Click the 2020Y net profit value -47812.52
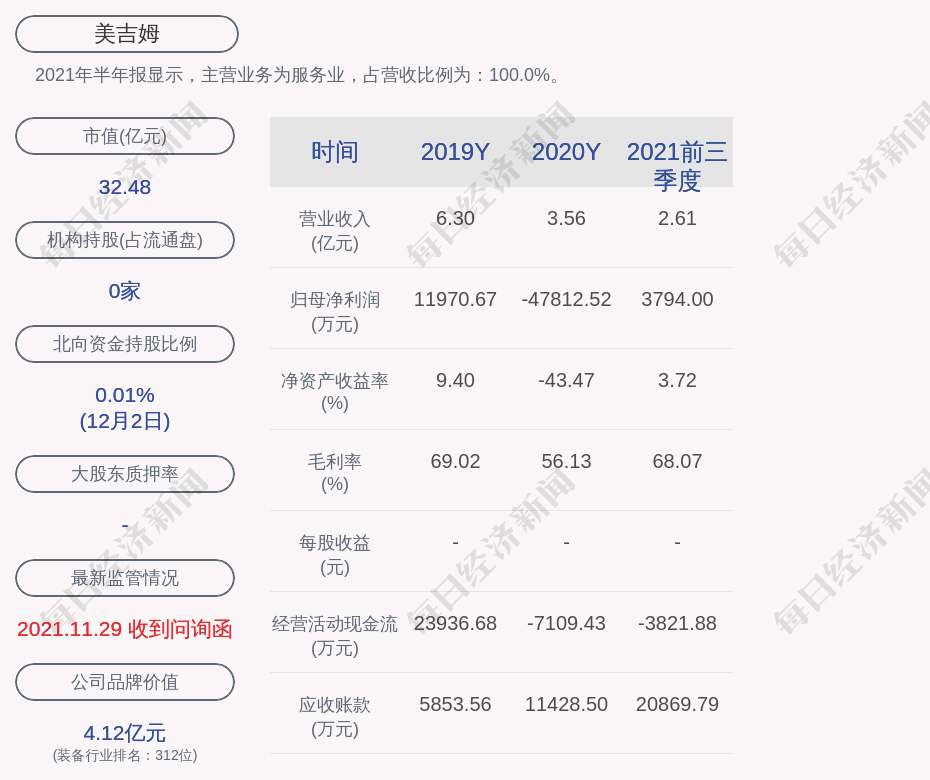Image resolution: width=930 pixels, height=780 pixels. click(566, 299)
